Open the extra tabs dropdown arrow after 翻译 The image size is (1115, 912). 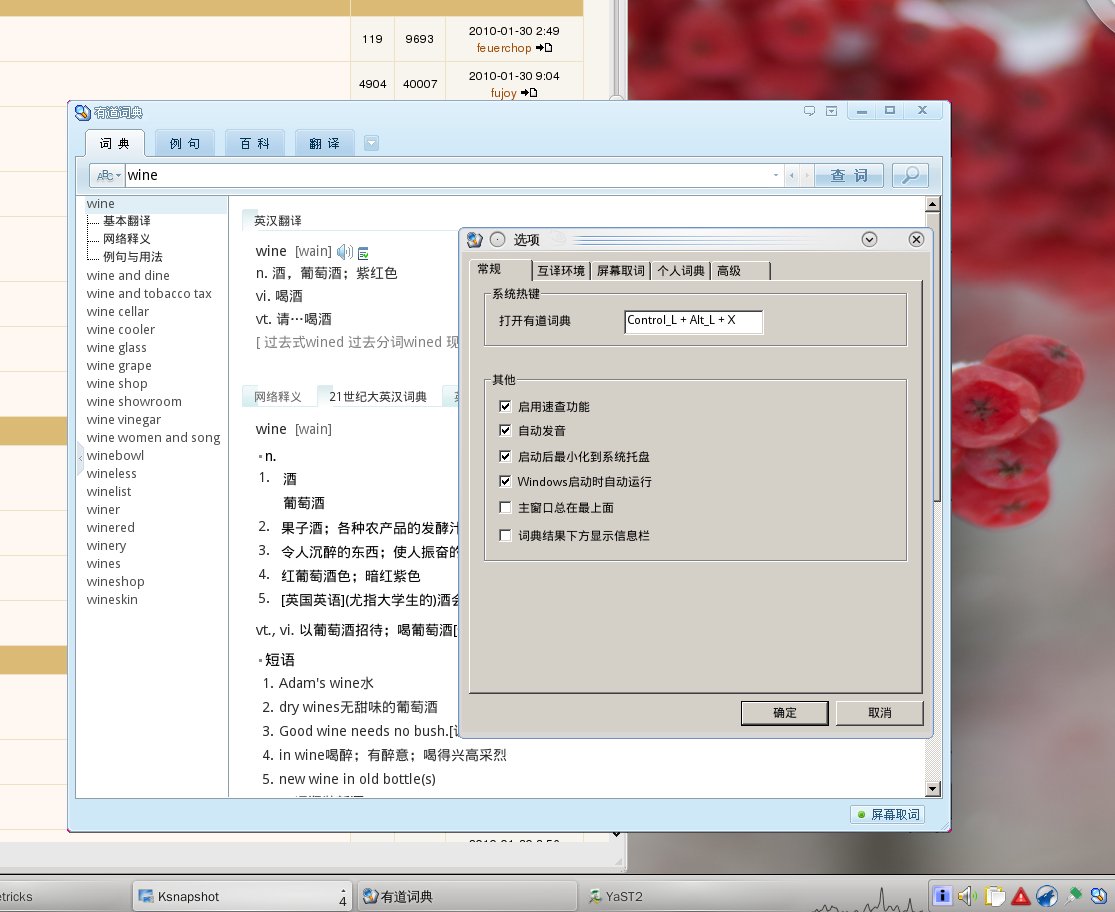click(371, 144)
